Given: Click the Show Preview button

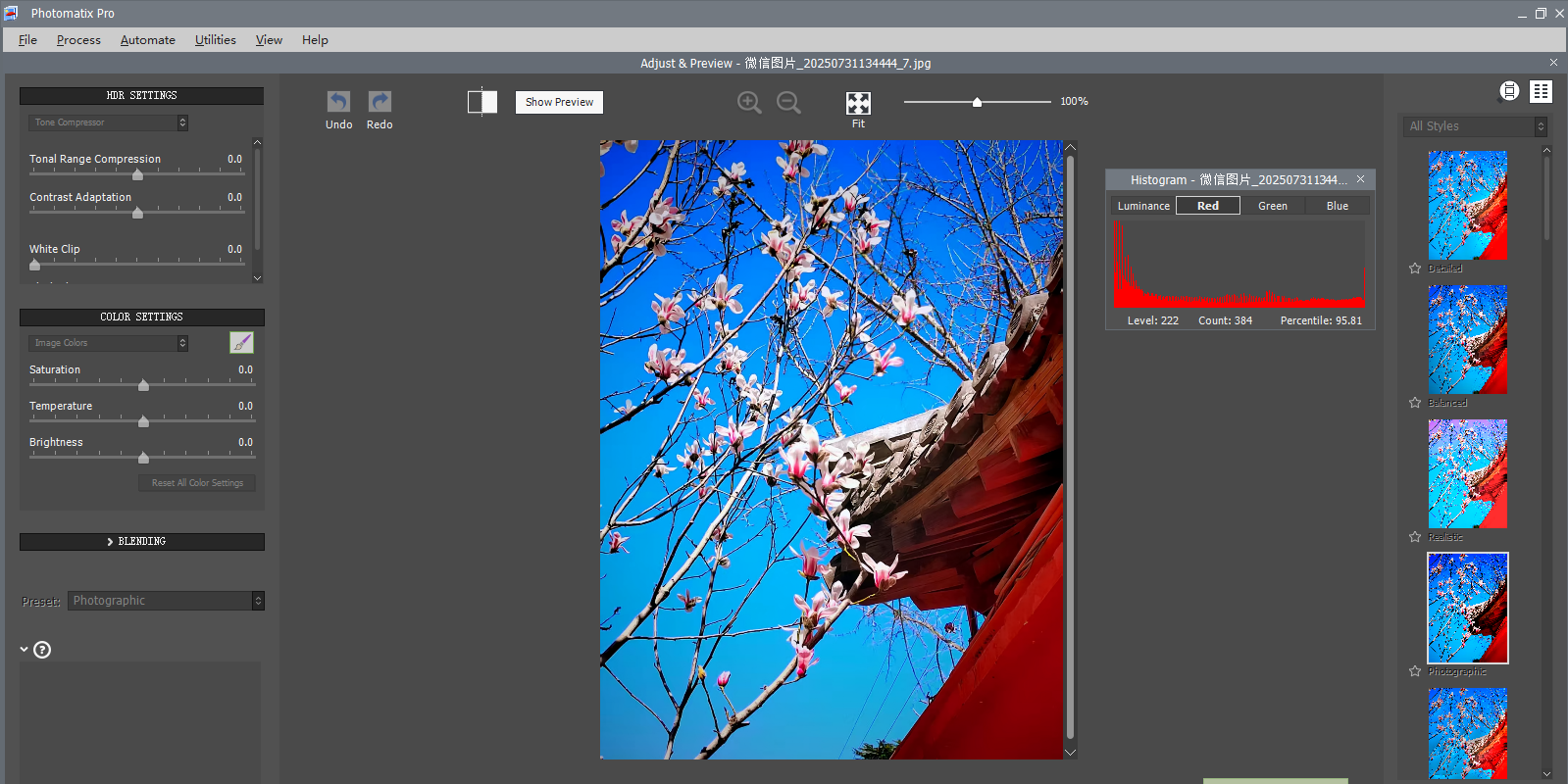Looking at the screenshot, I should pyautogui.click(x=559, y=102).
